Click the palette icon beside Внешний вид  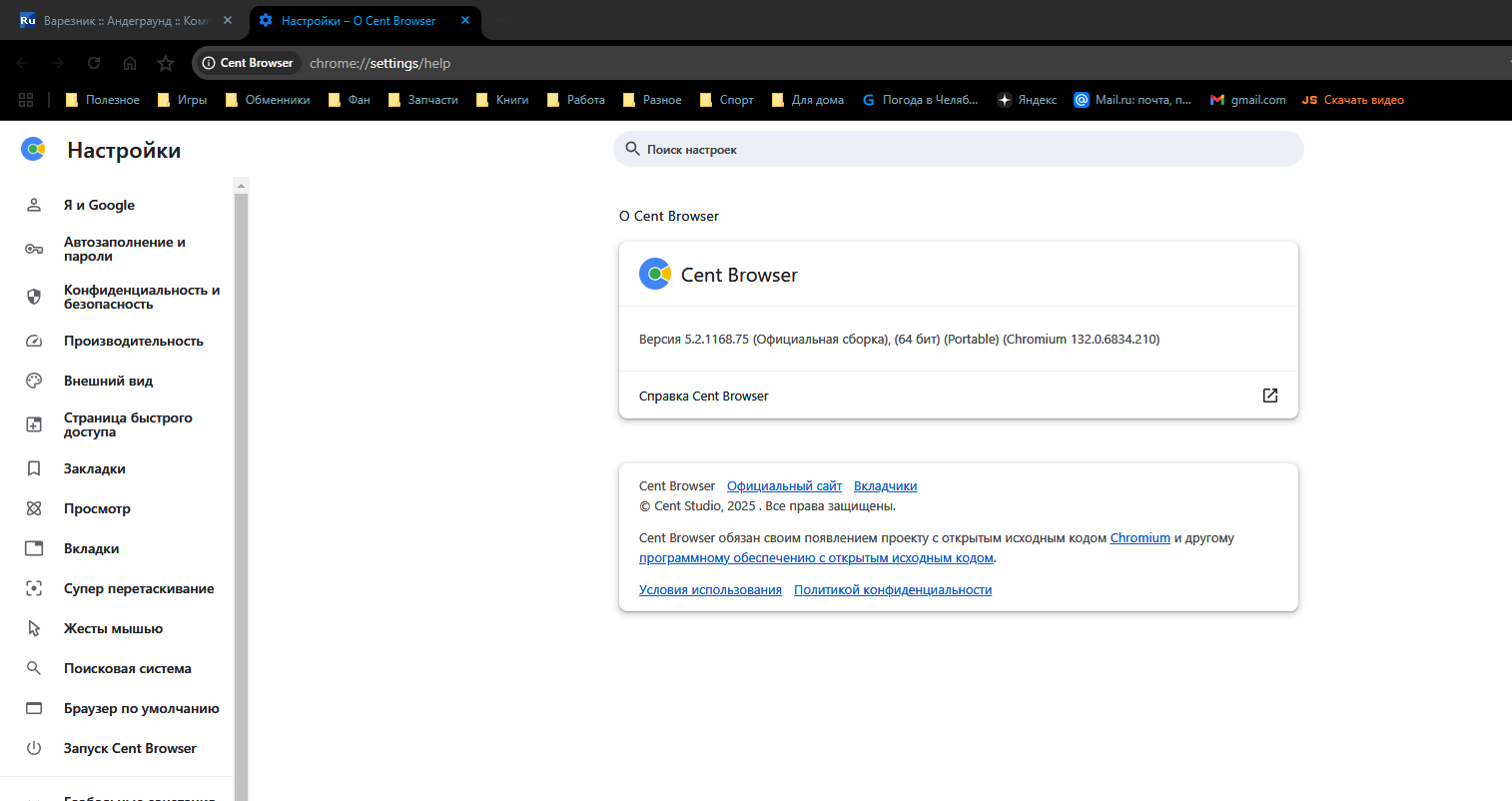pyautogui.click(x=34, y=381)
